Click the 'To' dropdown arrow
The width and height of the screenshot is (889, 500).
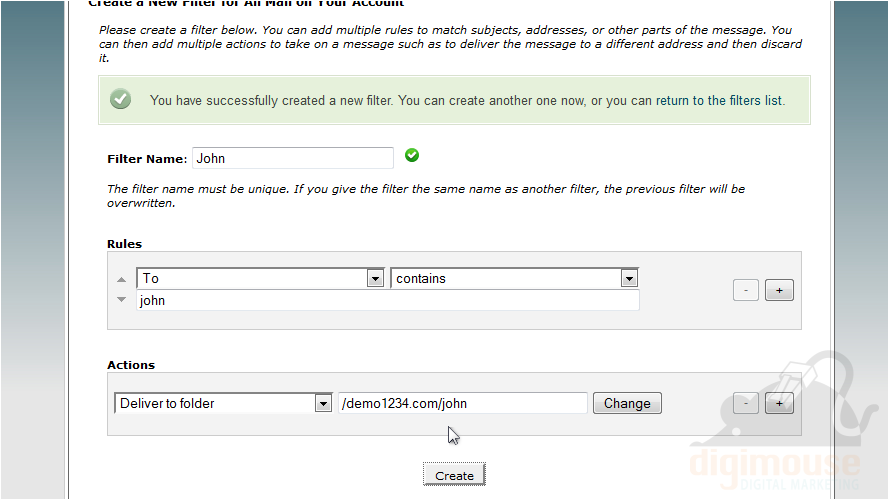[375, 278]
